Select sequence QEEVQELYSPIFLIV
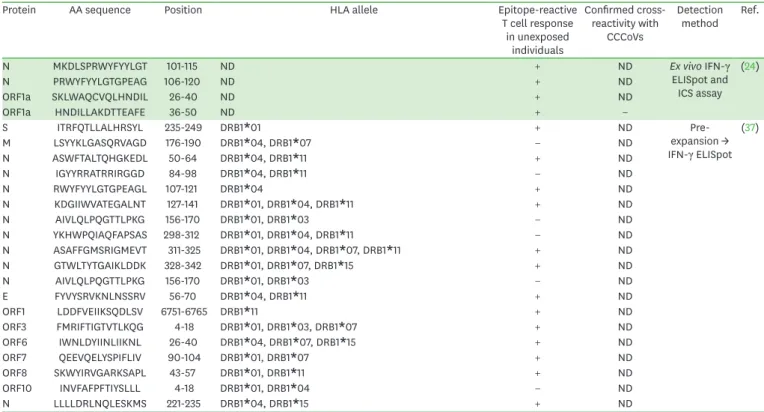764x412 pixels. click(100, 358)
